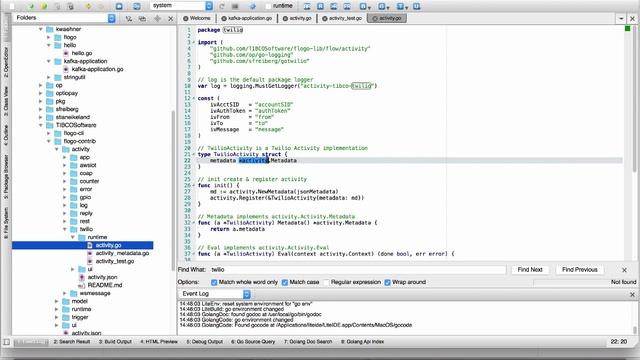Collapse the kwaehner folder

tap(41, 29)
